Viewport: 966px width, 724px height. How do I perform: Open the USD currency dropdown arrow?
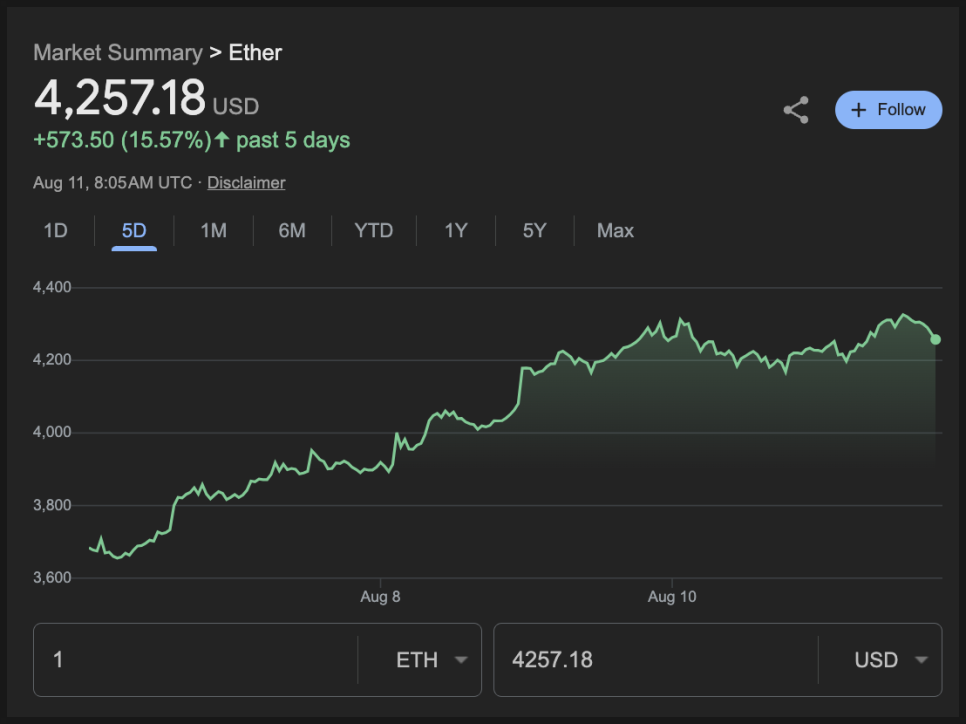[921, 660]
